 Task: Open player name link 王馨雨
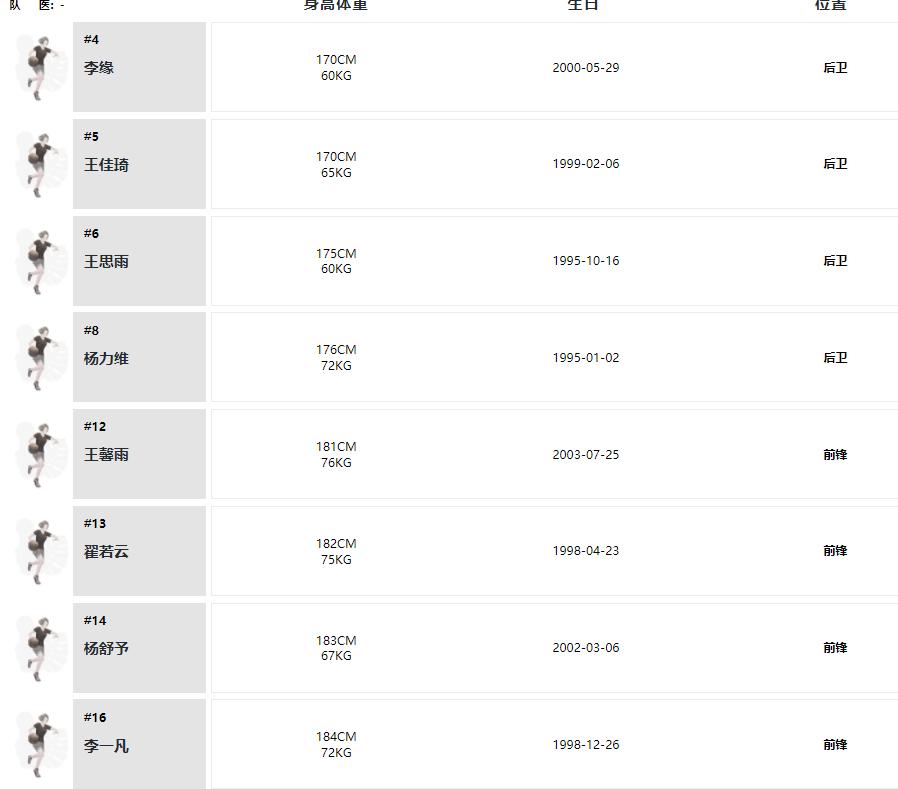pos(106,455)
